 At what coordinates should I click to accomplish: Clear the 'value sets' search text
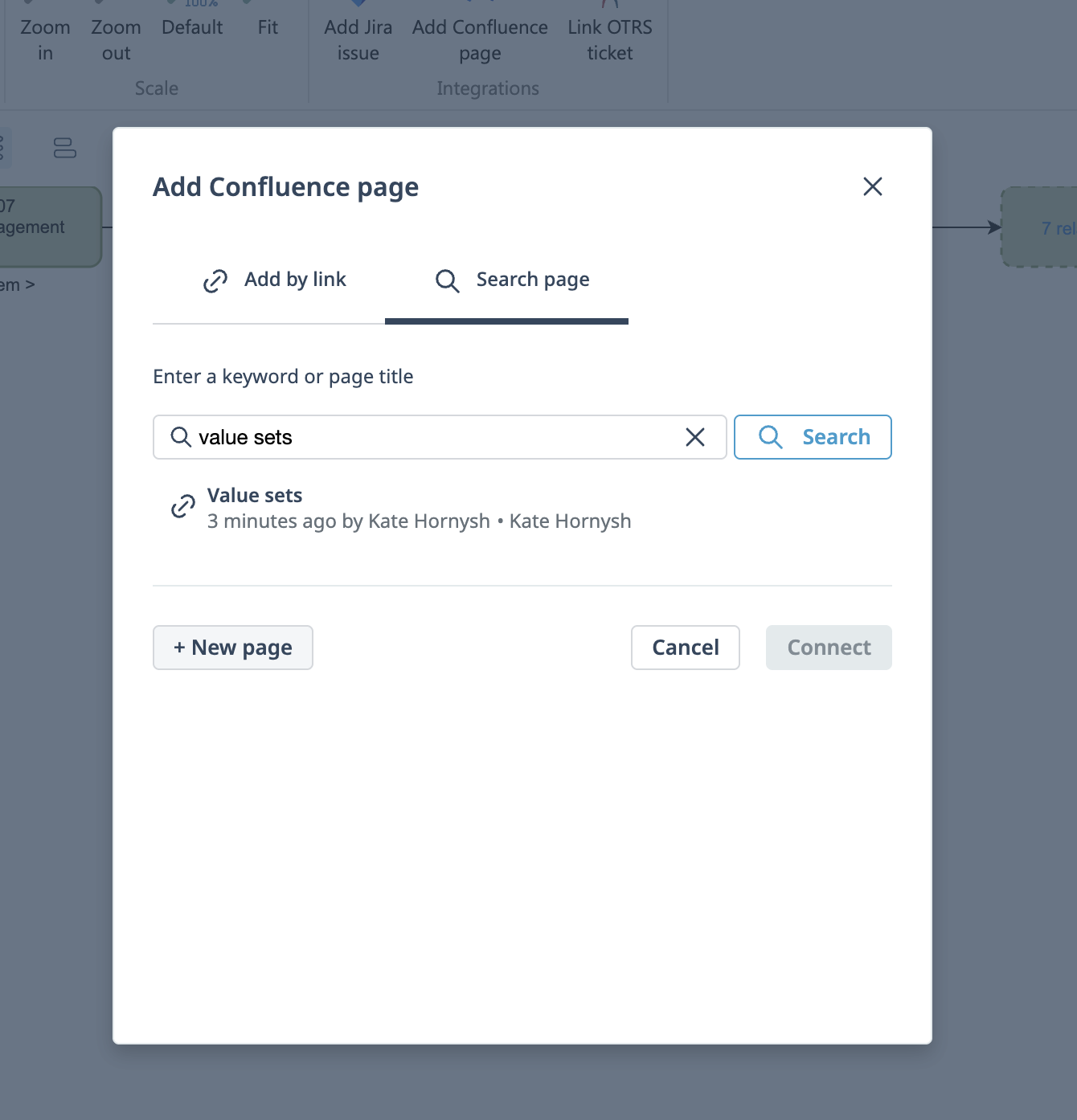click(695, 437)
